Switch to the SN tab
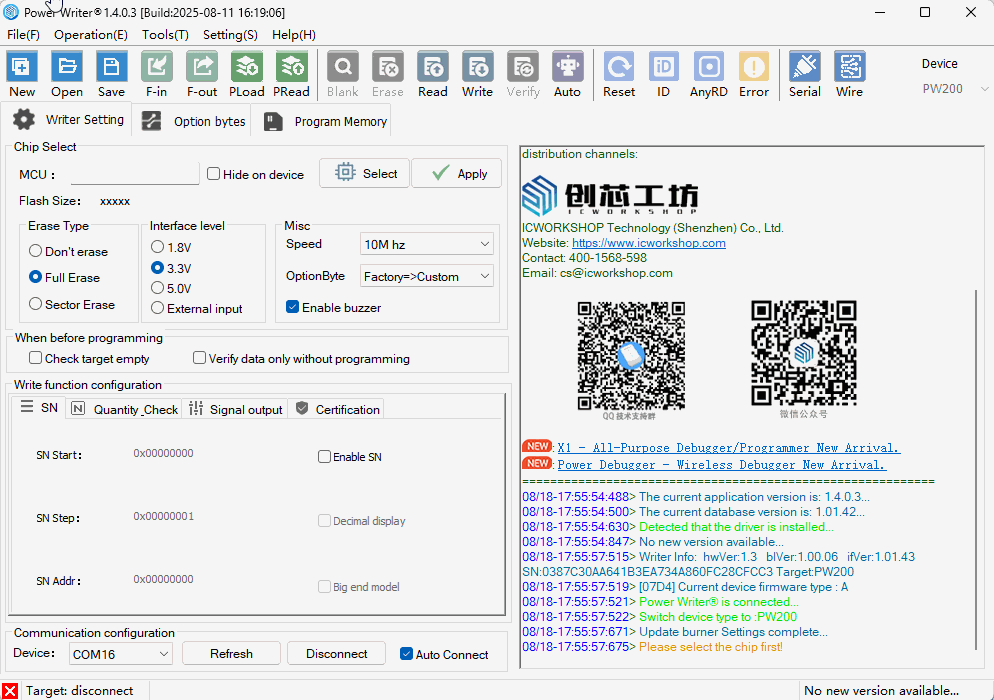The width and height of the screenshot is (994, 700). pyautogui.click(x=39, y=408)
